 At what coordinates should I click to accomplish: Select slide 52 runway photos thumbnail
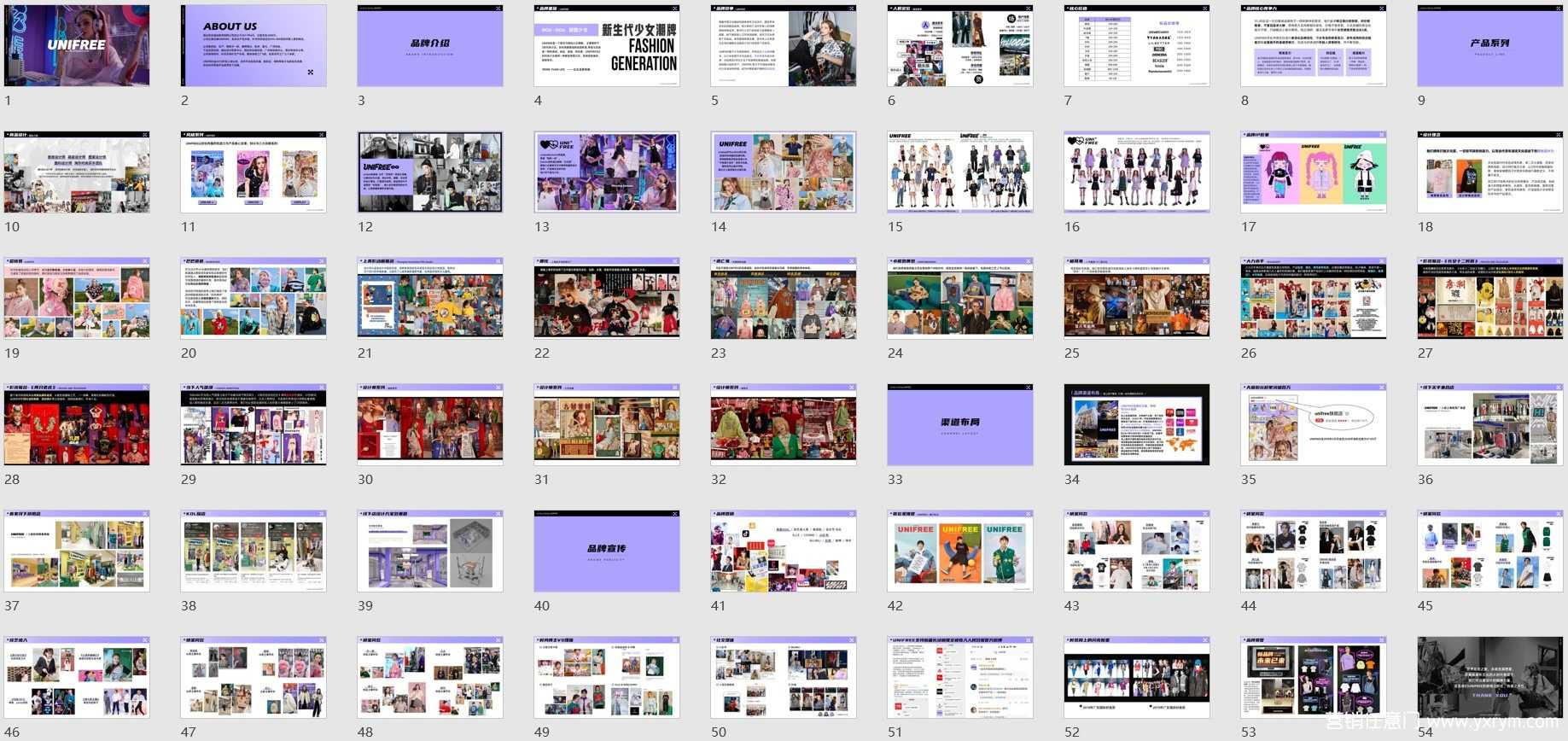pyautogui.click(x=1137, y=677)
